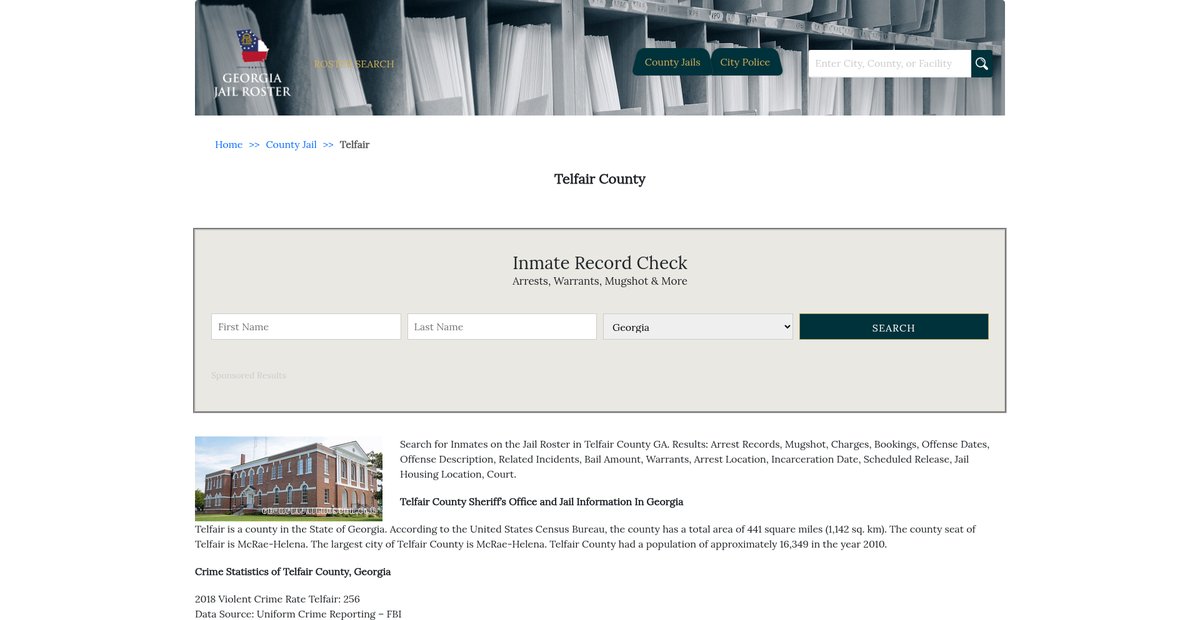Click the Uniform Crime Reporting data source line
The image size is (1200, 620).
pos(298,614)
